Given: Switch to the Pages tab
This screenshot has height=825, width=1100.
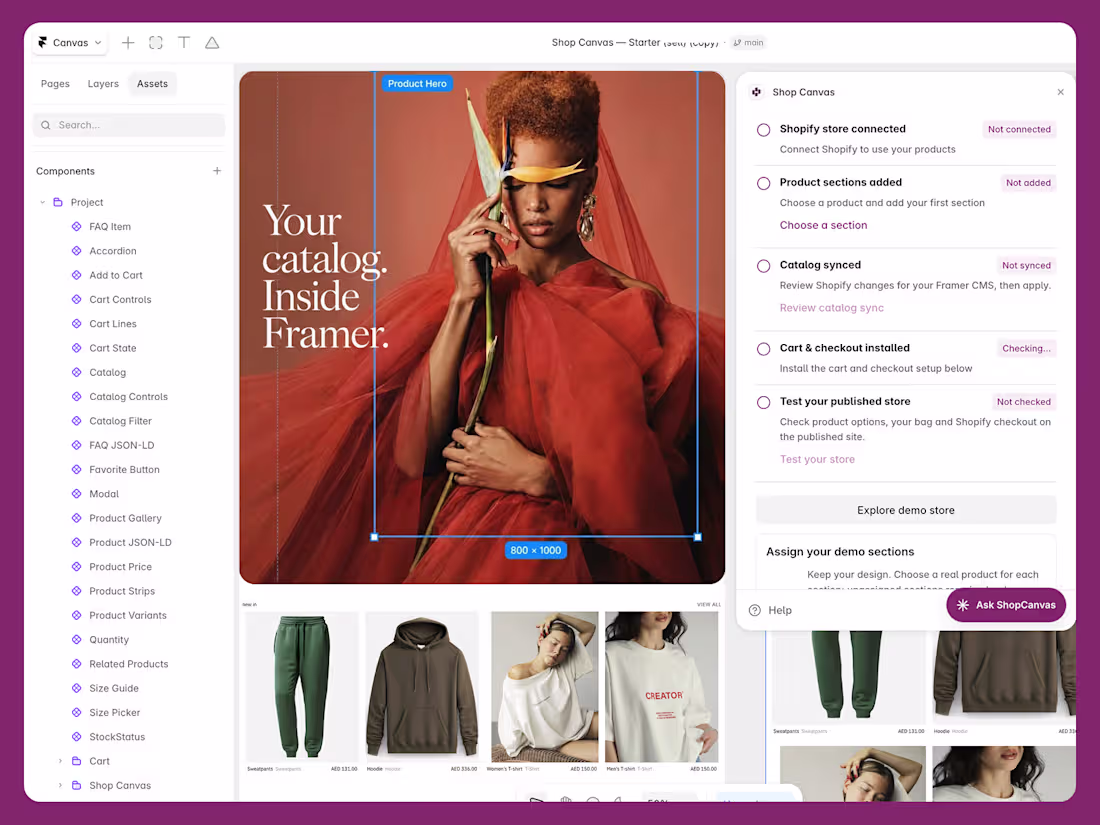Looking at the screenshot, I should click(55, 83).
